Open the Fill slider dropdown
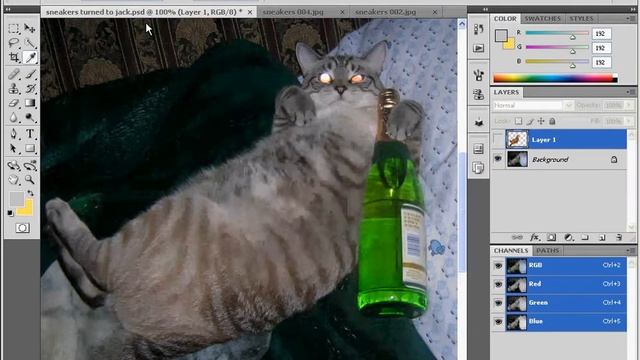 point(629,121)
